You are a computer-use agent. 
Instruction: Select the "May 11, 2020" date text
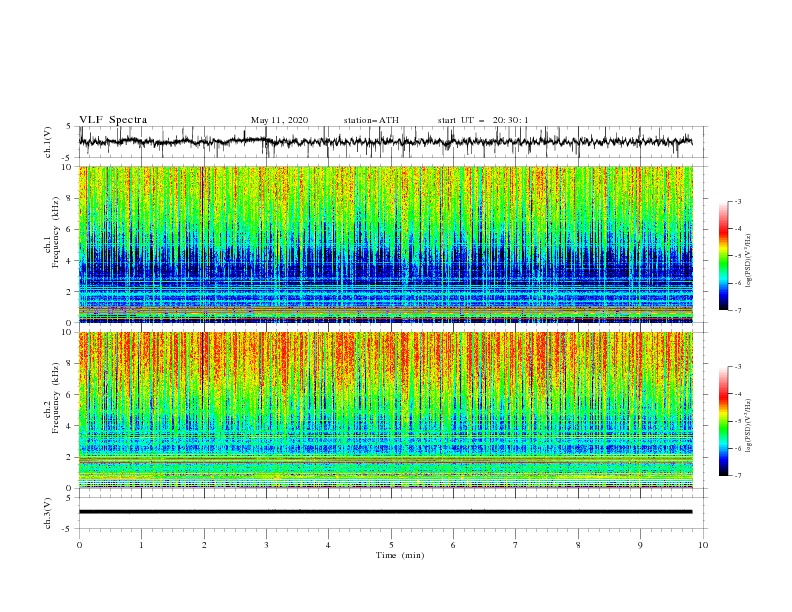tap(279, 120)
